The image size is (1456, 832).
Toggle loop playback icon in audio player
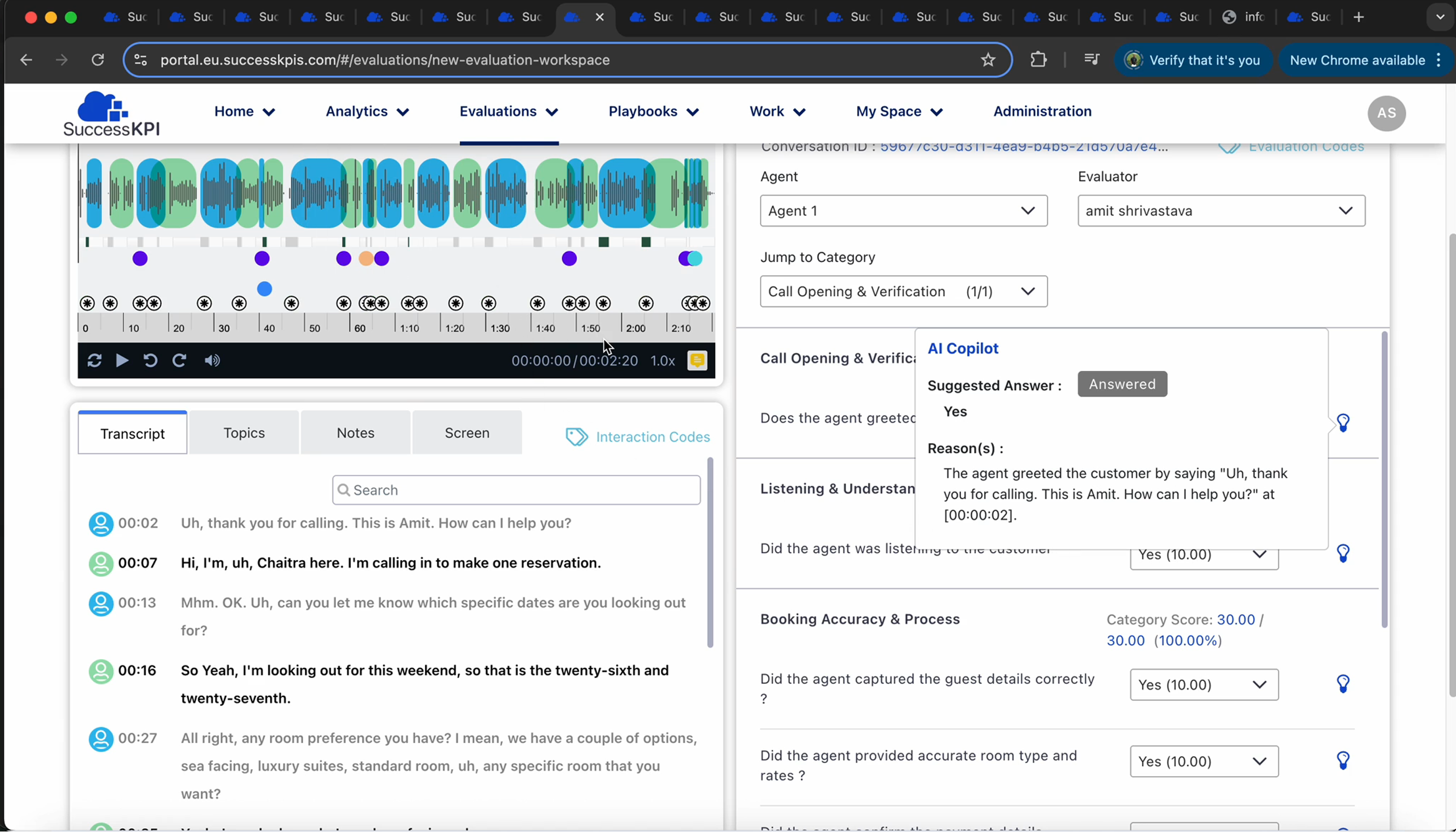[x=94, y=360]
